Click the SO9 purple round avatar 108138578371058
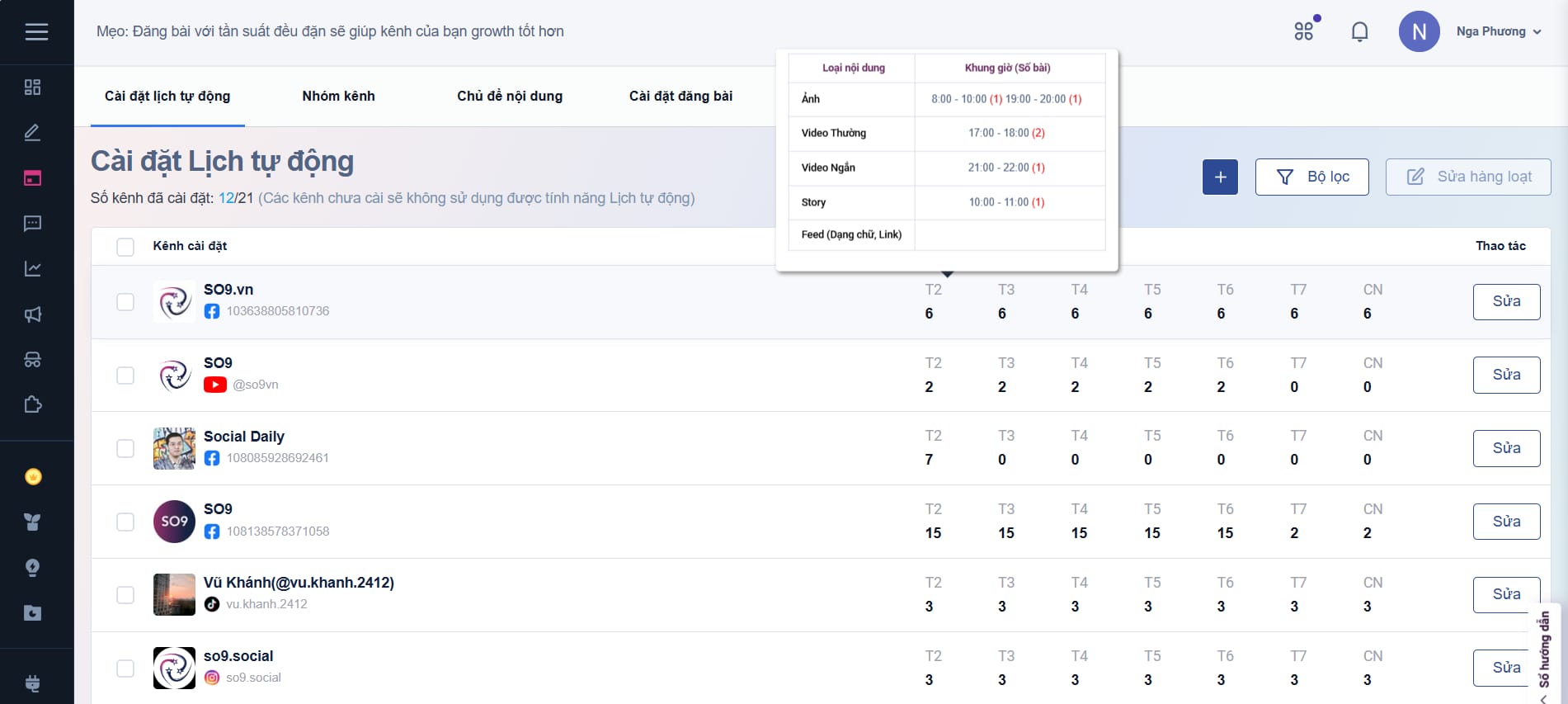 174,522
